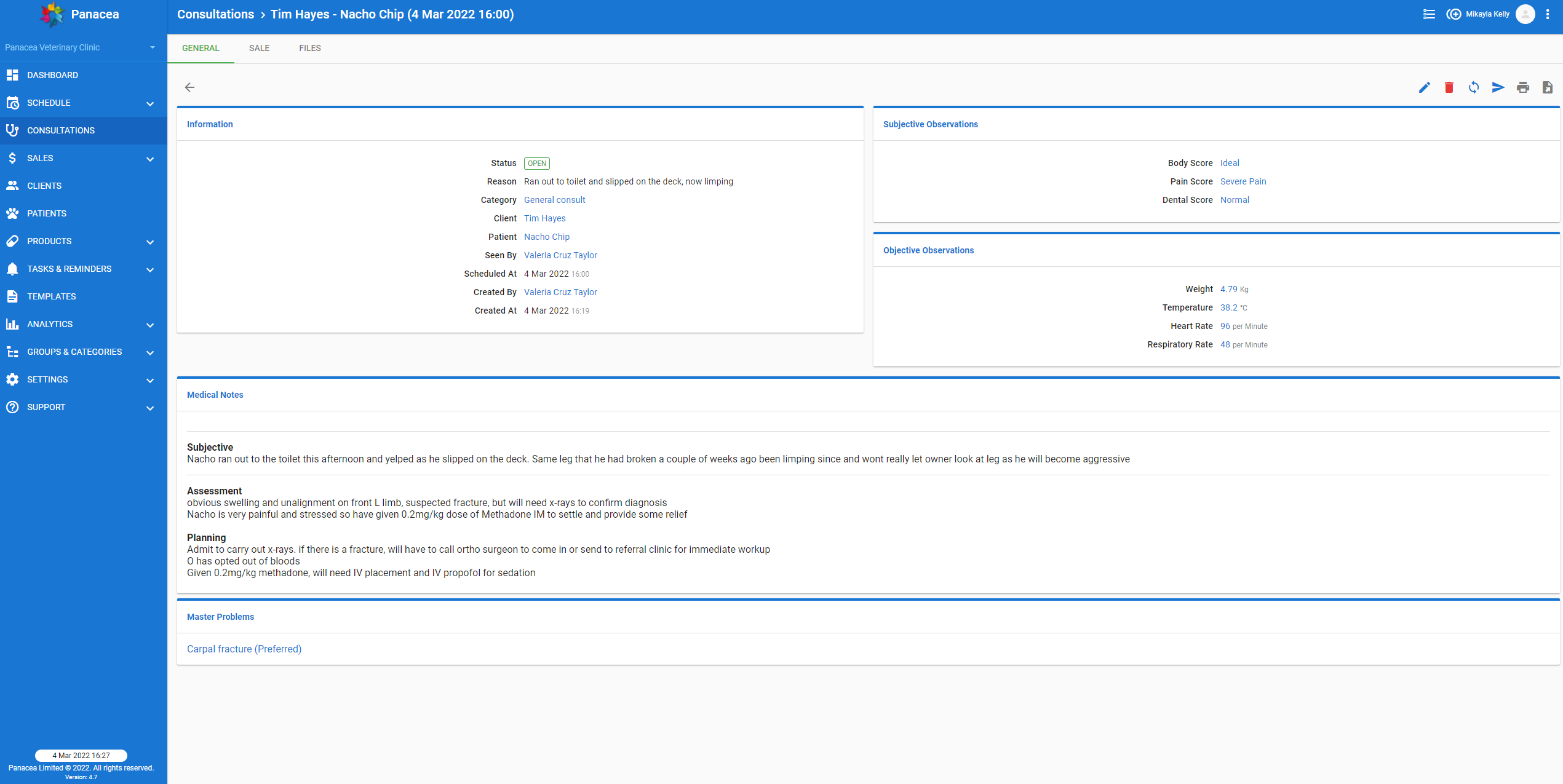Click the red trash icon to delete consultation
This screenshot has width=1563, height=784.
coord(1449,87)
